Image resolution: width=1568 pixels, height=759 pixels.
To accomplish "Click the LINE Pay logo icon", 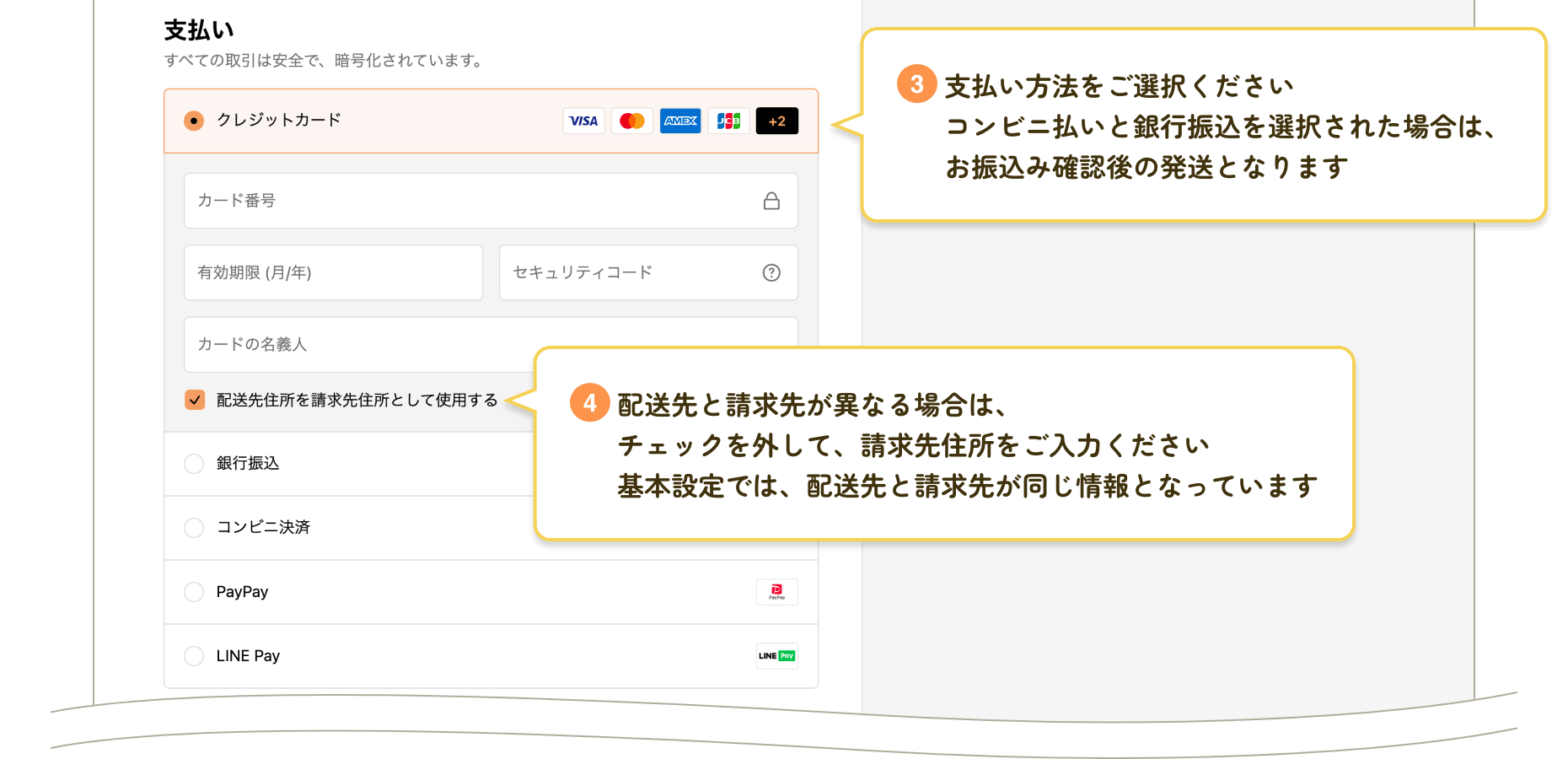I will tap(777, 656).
